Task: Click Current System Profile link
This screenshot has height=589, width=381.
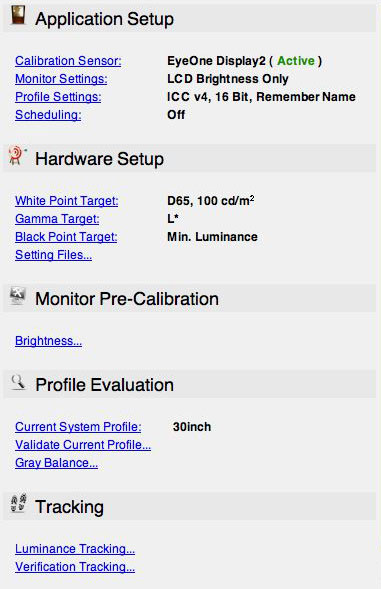Action: pyautogui.click(x=78, y=427)
